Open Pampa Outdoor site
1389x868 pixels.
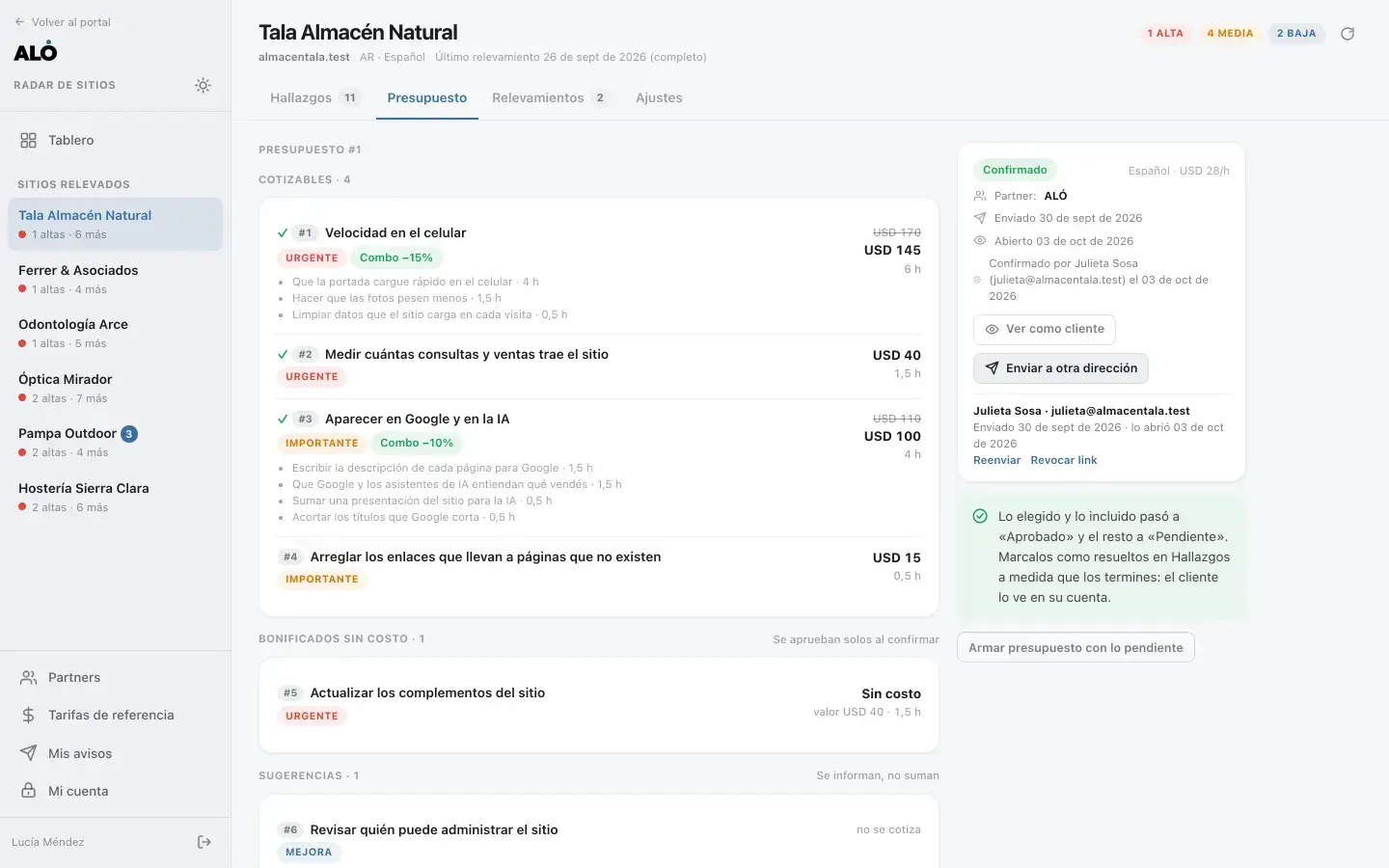(115, 443)
